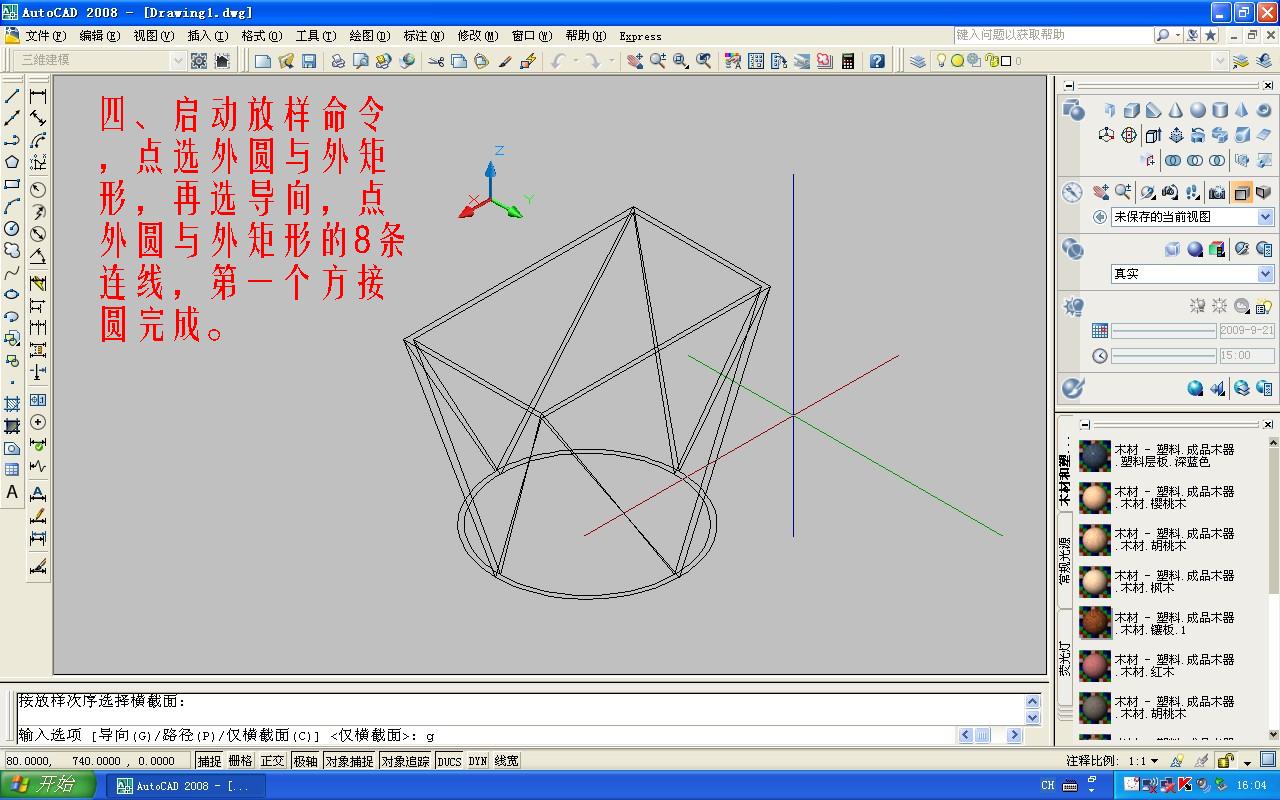Adjust the sun time slider

[x=1163, y=356]
